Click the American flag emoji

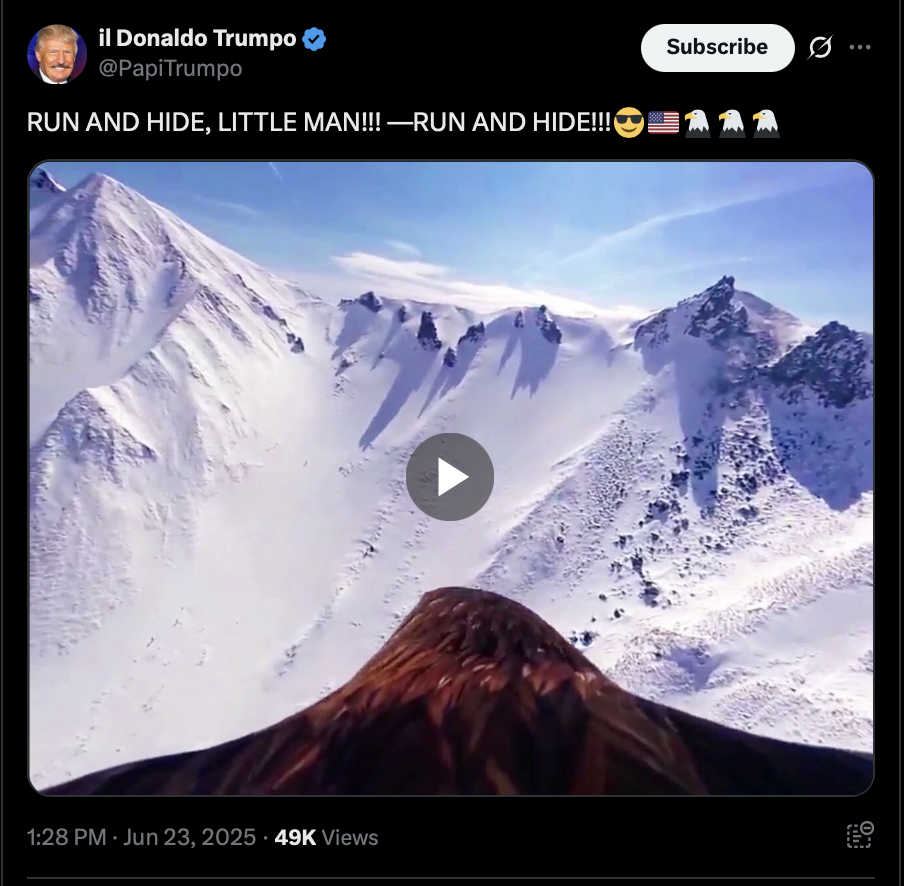click(663, 122)
